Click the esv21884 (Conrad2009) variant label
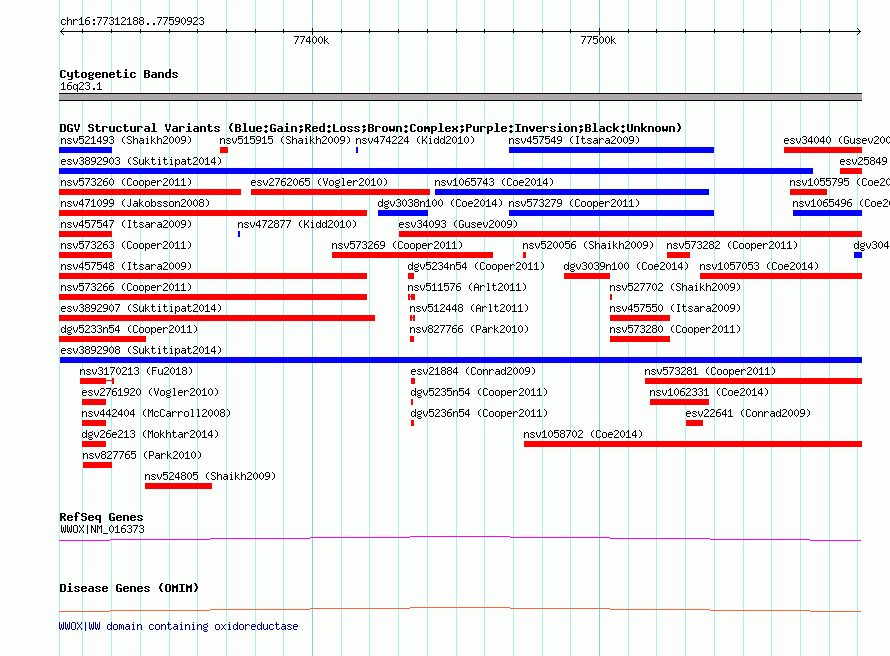Viewport: 890px width, 656px height. [x=473, y=371]
